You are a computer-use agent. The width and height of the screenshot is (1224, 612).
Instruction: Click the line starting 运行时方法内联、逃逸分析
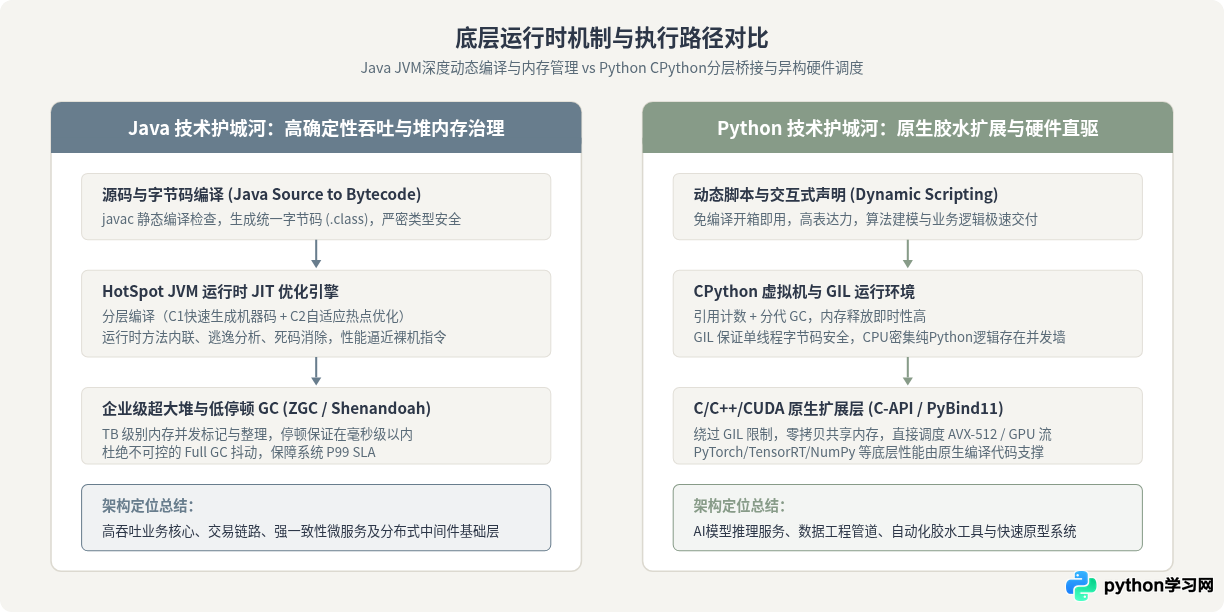[x=274, y=337]
